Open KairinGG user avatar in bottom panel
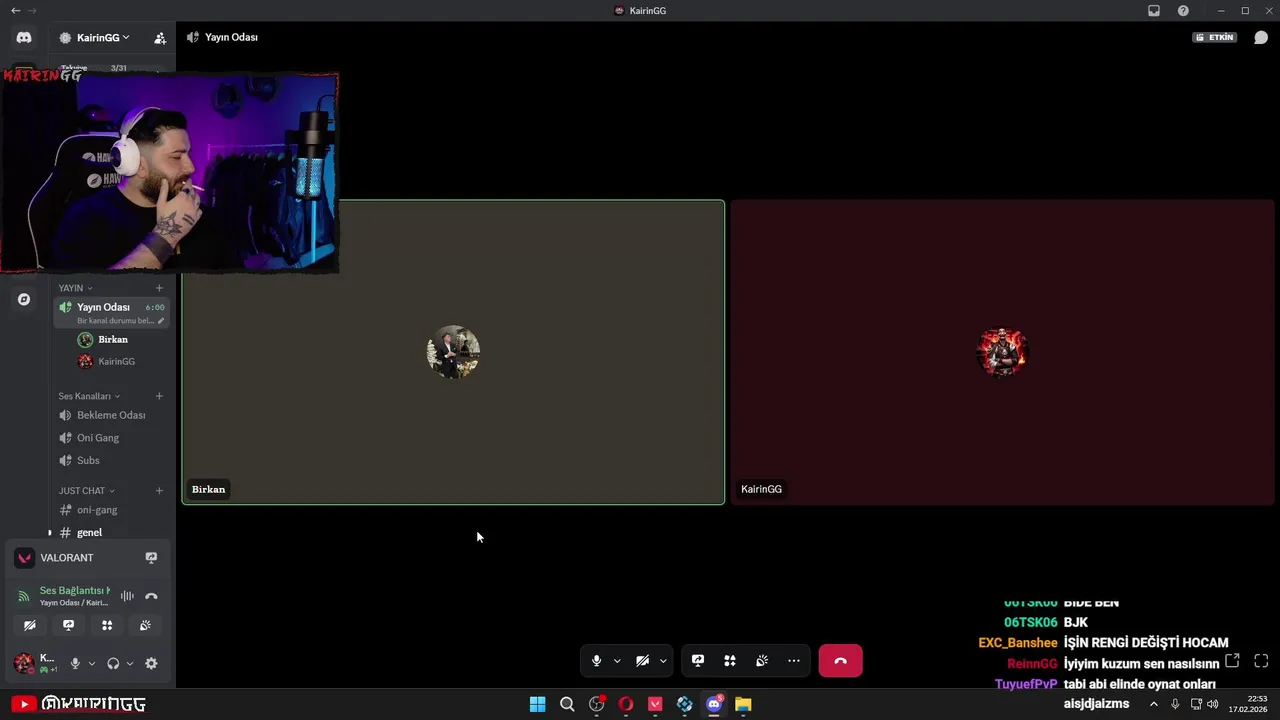Image resolution: width=1280 pixels, height=720 pixels. (x=23, y=663)
